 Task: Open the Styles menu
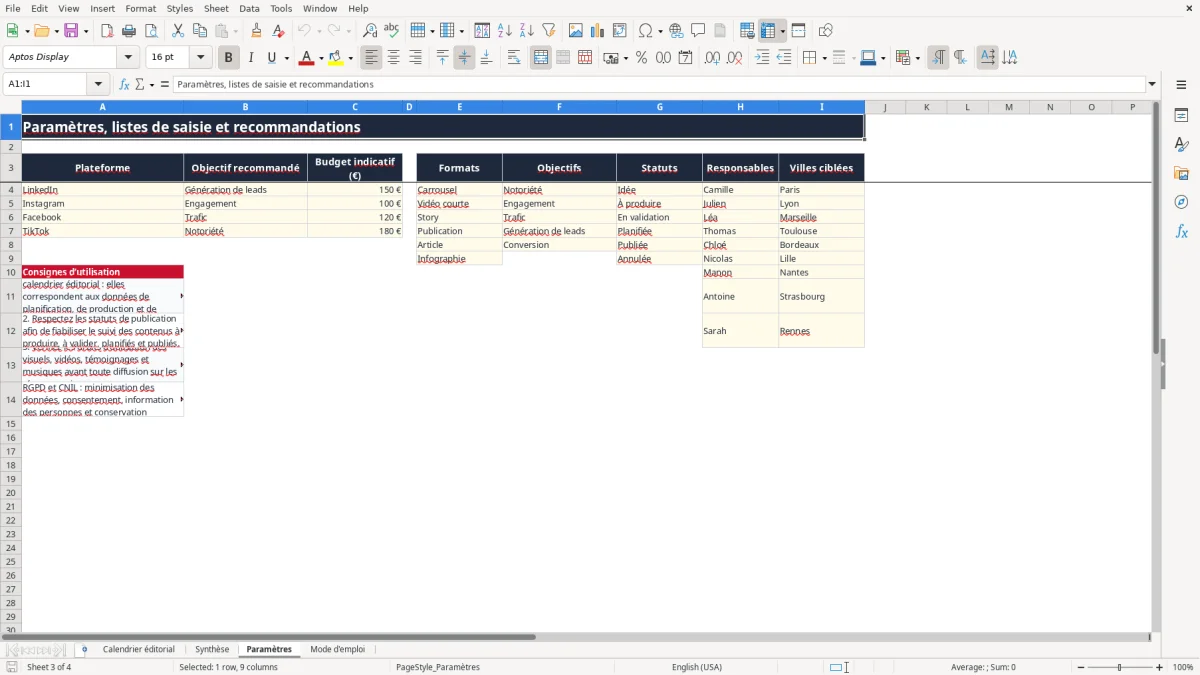pyautogui.click(x=180, y=8)
